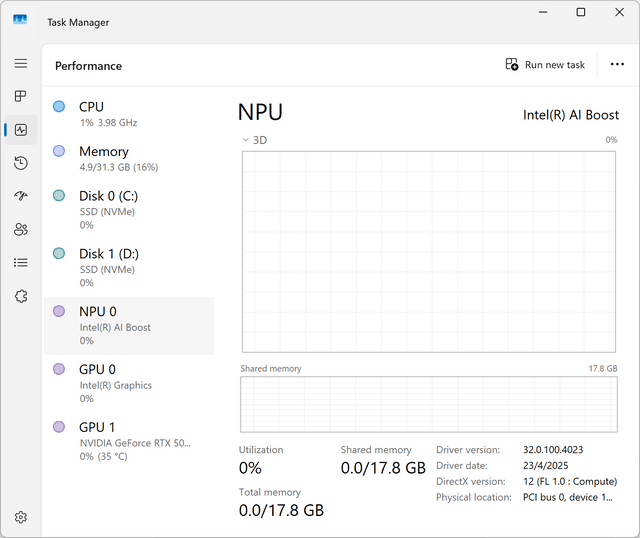
Task: Click the Disk 1 circle indicator
Action: pos(59,253)
